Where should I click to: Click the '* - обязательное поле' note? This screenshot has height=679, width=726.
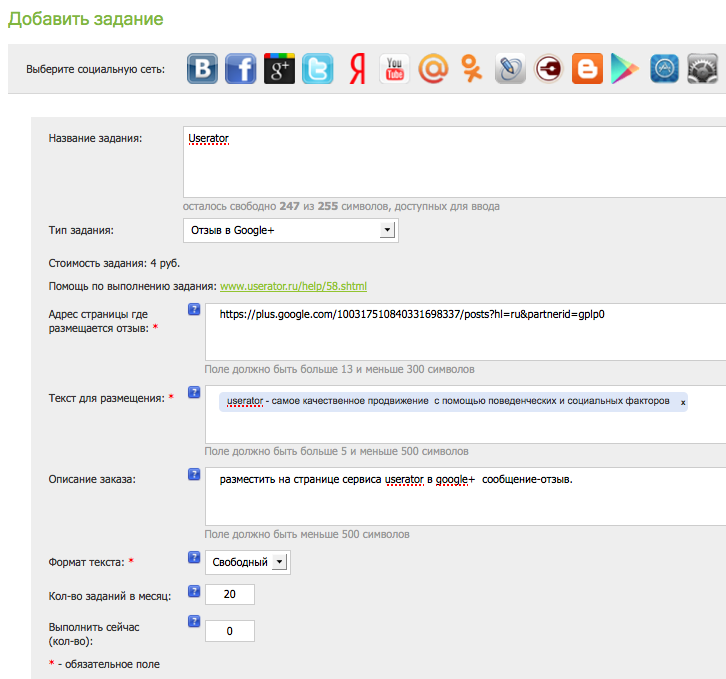coord(104,664)
